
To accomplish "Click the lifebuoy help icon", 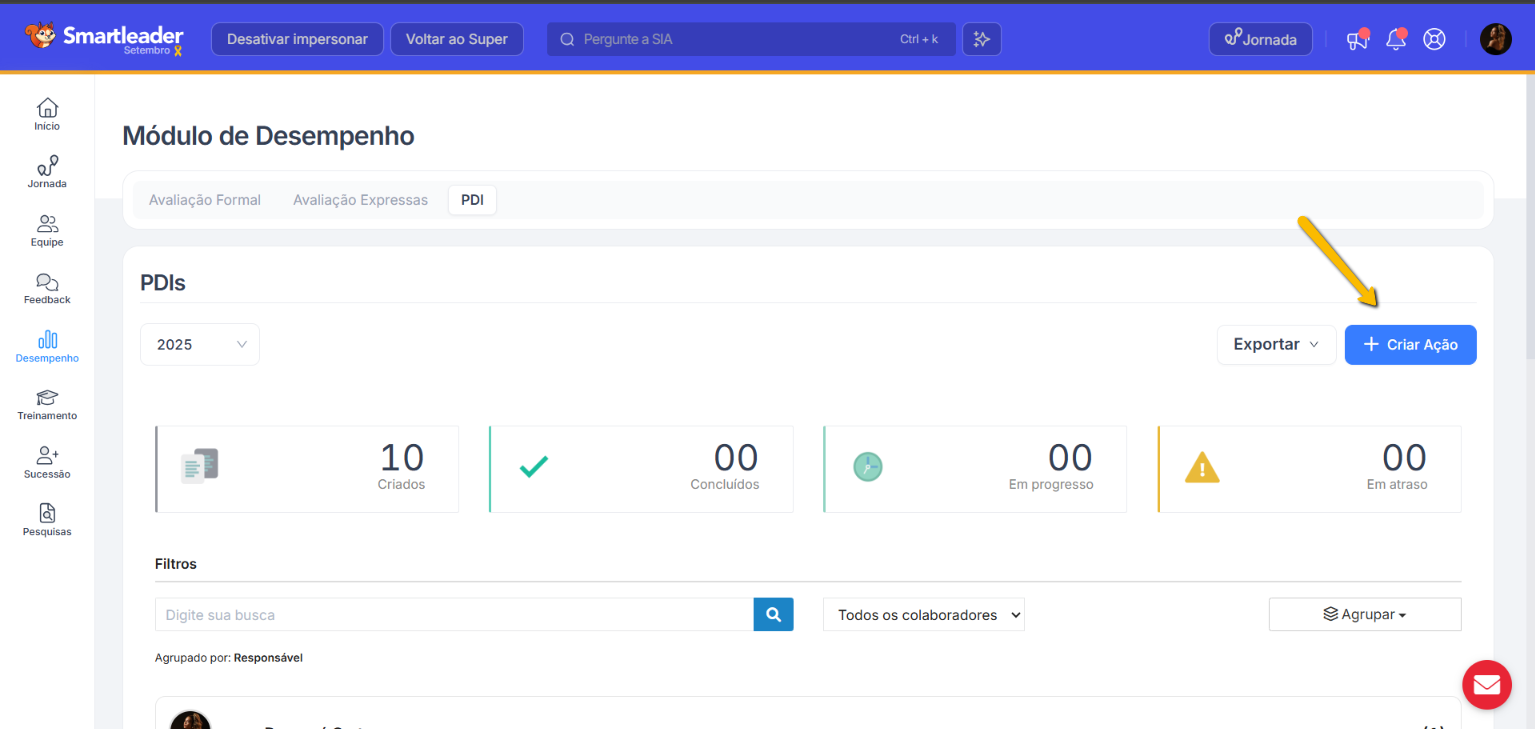I will tap(1434, 40).
